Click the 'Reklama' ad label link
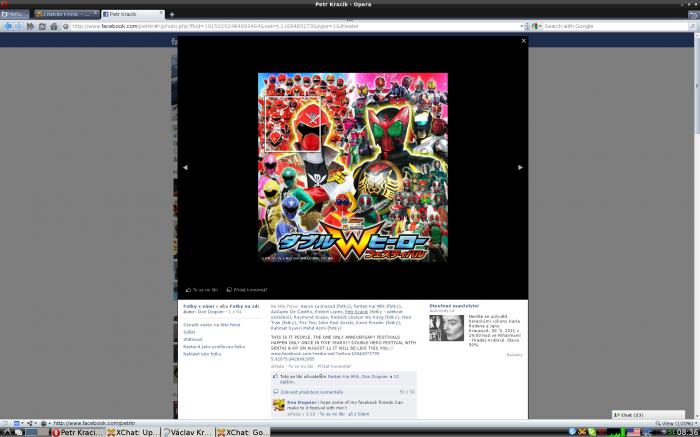The image size is (700, 437). point(514,355)
